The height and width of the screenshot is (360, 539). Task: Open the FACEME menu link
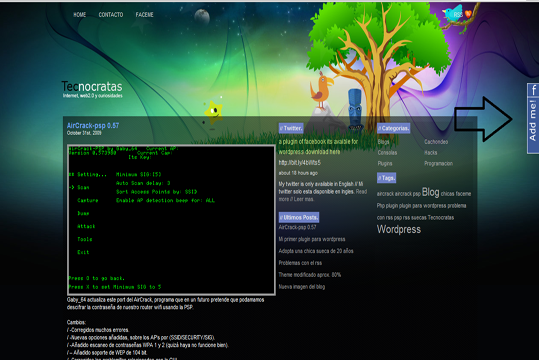[x=144, y=15]
